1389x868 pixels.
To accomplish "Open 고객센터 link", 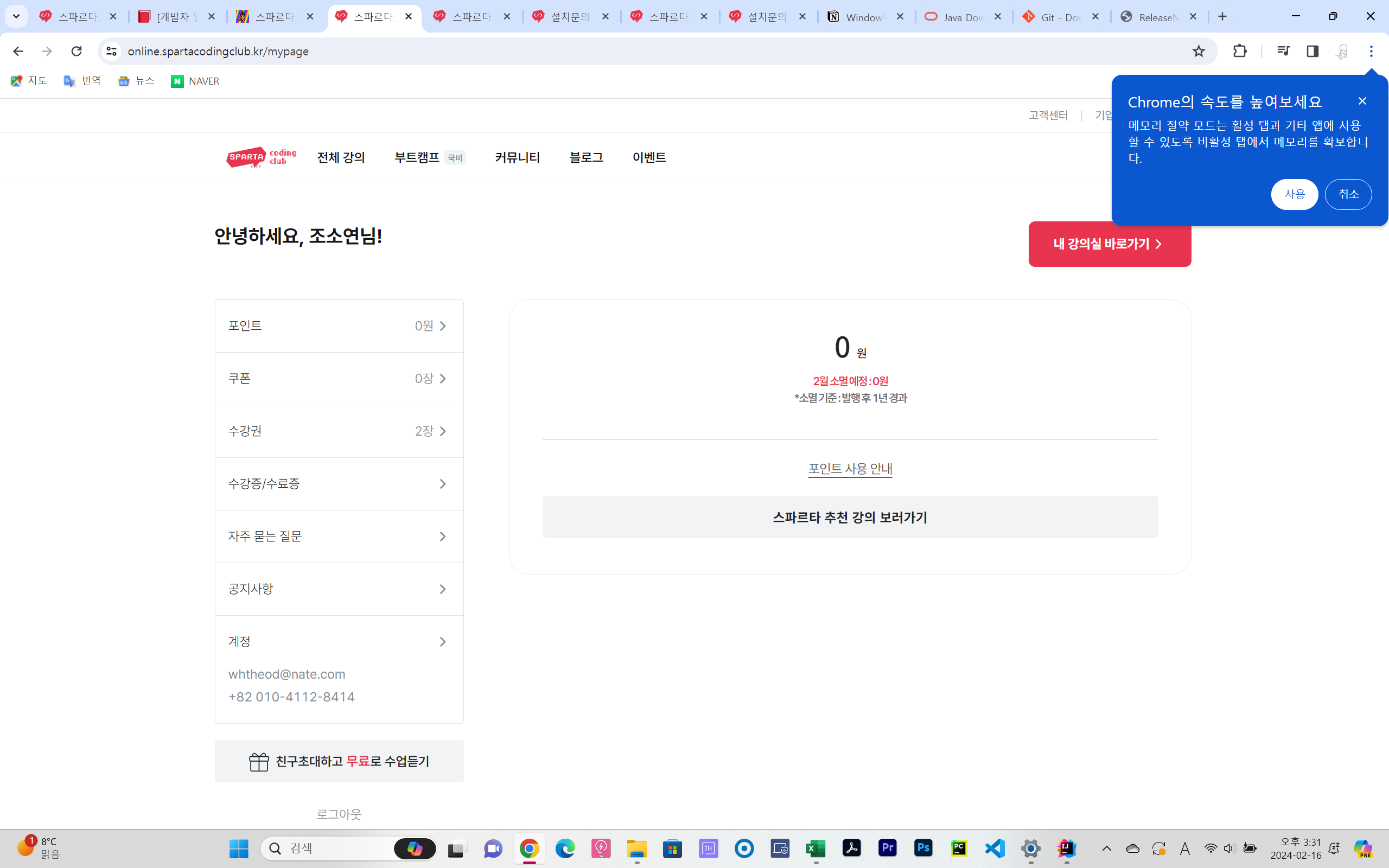I will [1048, 116].
